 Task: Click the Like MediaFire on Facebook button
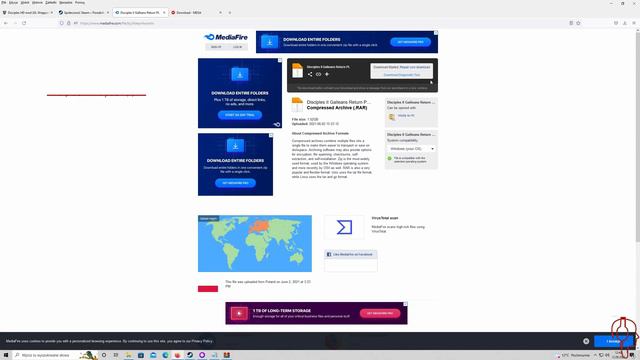pos(351,254)
